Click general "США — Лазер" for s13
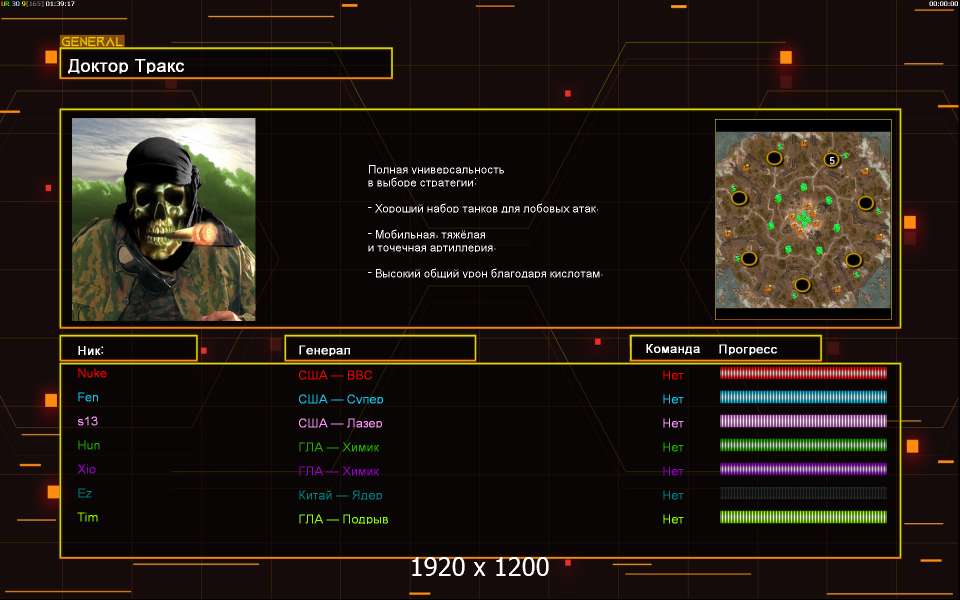The width and height of the screenshot is (960, 600). click(340, 423)
